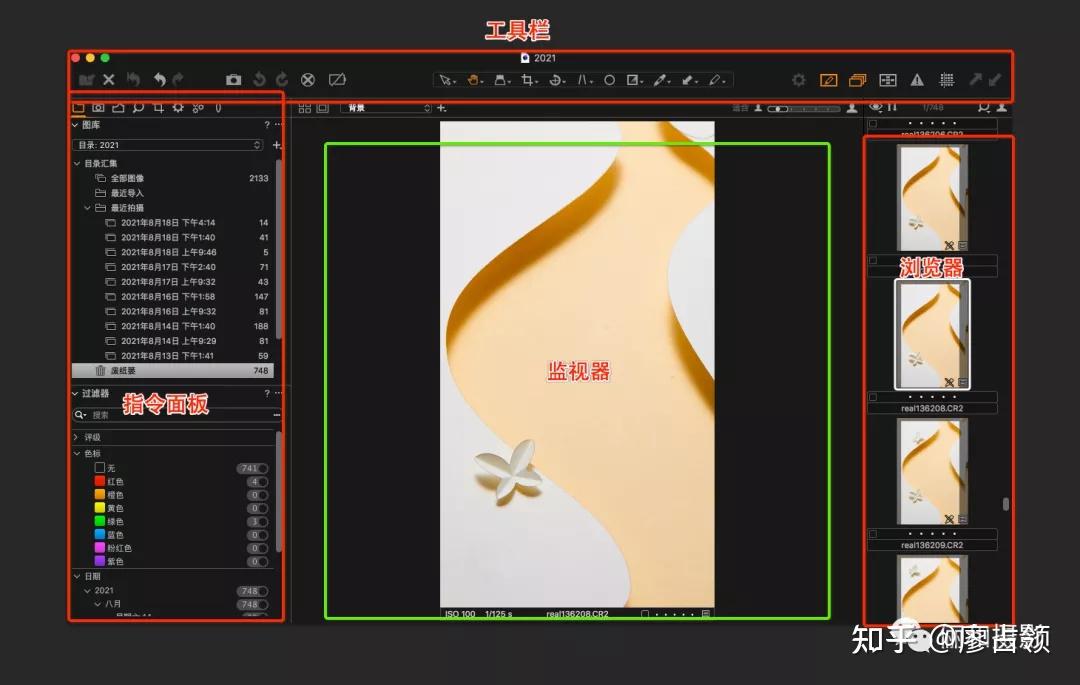Select the real136208.CR2 thumbnail in the browser

tap(931, 333)
